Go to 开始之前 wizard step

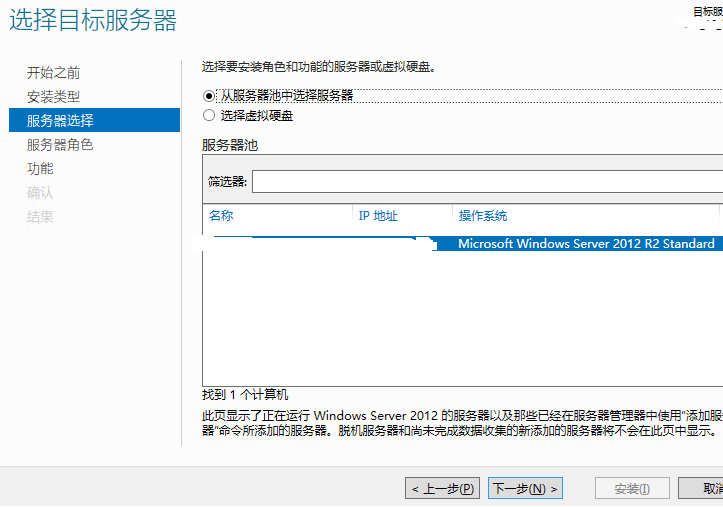(53, 73)
